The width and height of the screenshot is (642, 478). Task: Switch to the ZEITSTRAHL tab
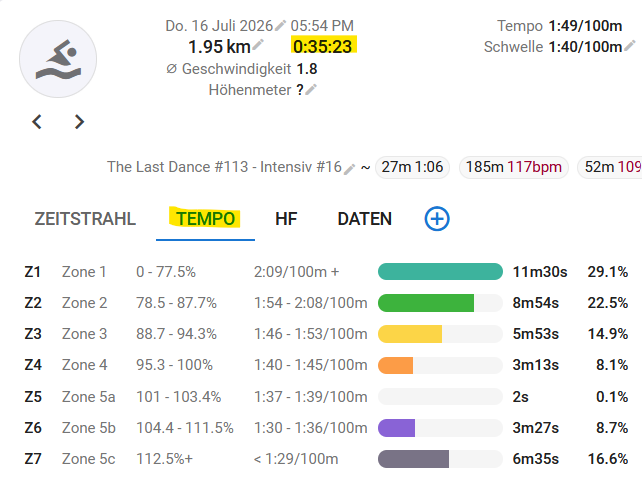coord(85,219)
